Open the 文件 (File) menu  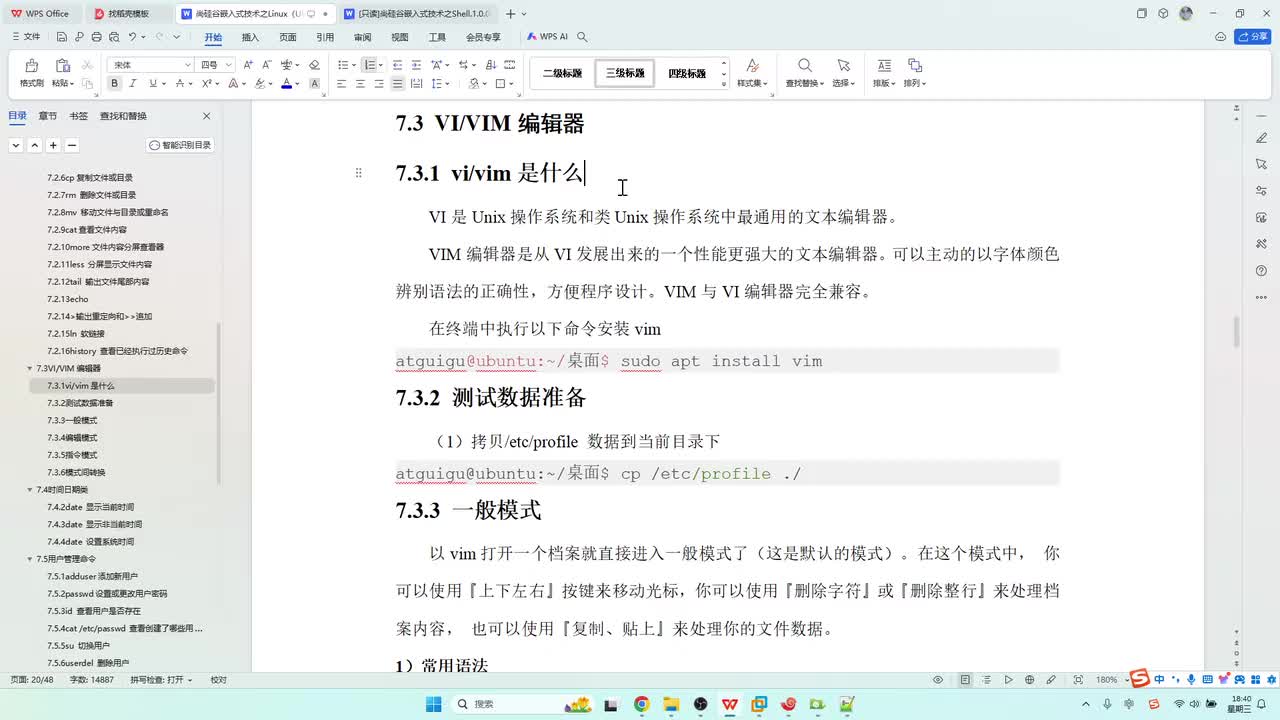tap(26, 37)
